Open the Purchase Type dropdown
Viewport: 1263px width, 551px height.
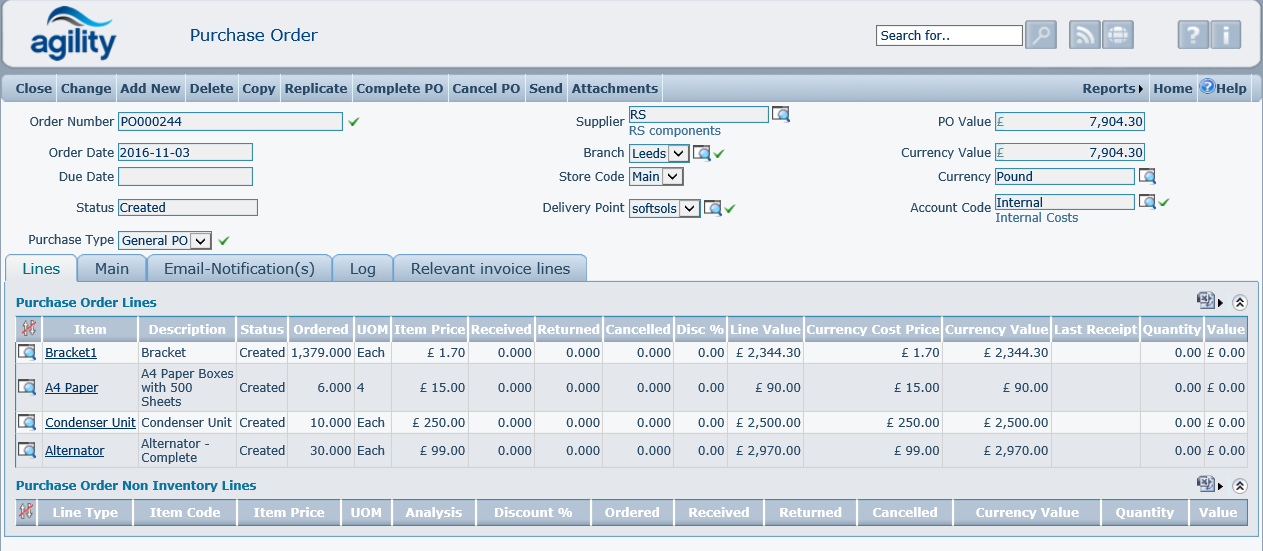point(165,241)
